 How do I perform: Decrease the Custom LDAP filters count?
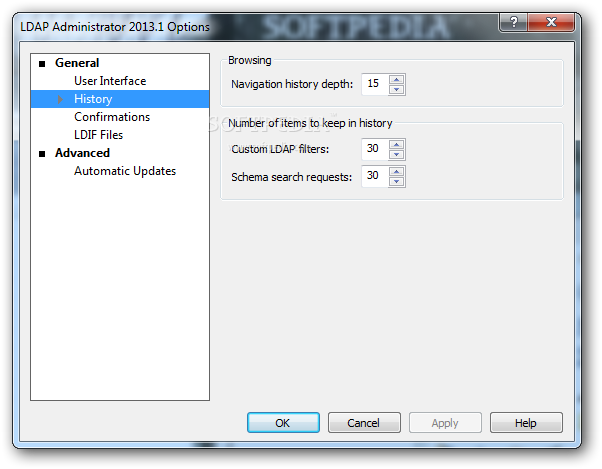pos(396,154)
